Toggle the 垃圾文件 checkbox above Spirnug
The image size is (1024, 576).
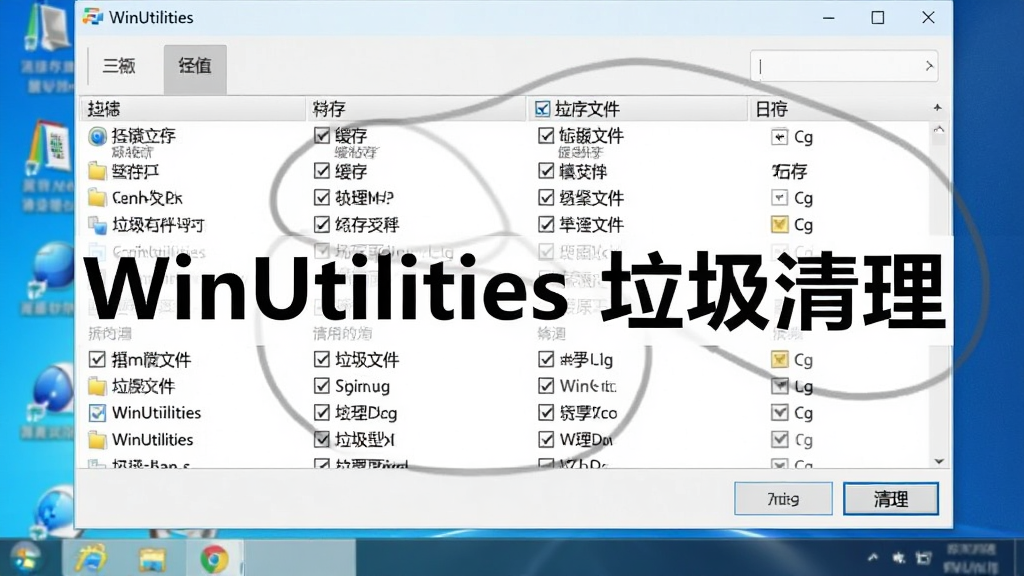point(321,359)
